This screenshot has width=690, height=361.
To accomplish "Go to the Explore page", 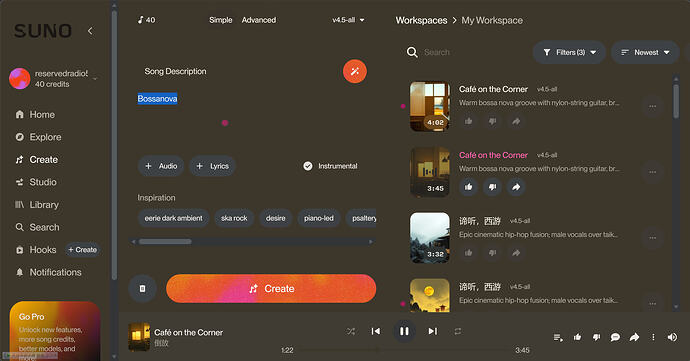I will pos(38,137).
